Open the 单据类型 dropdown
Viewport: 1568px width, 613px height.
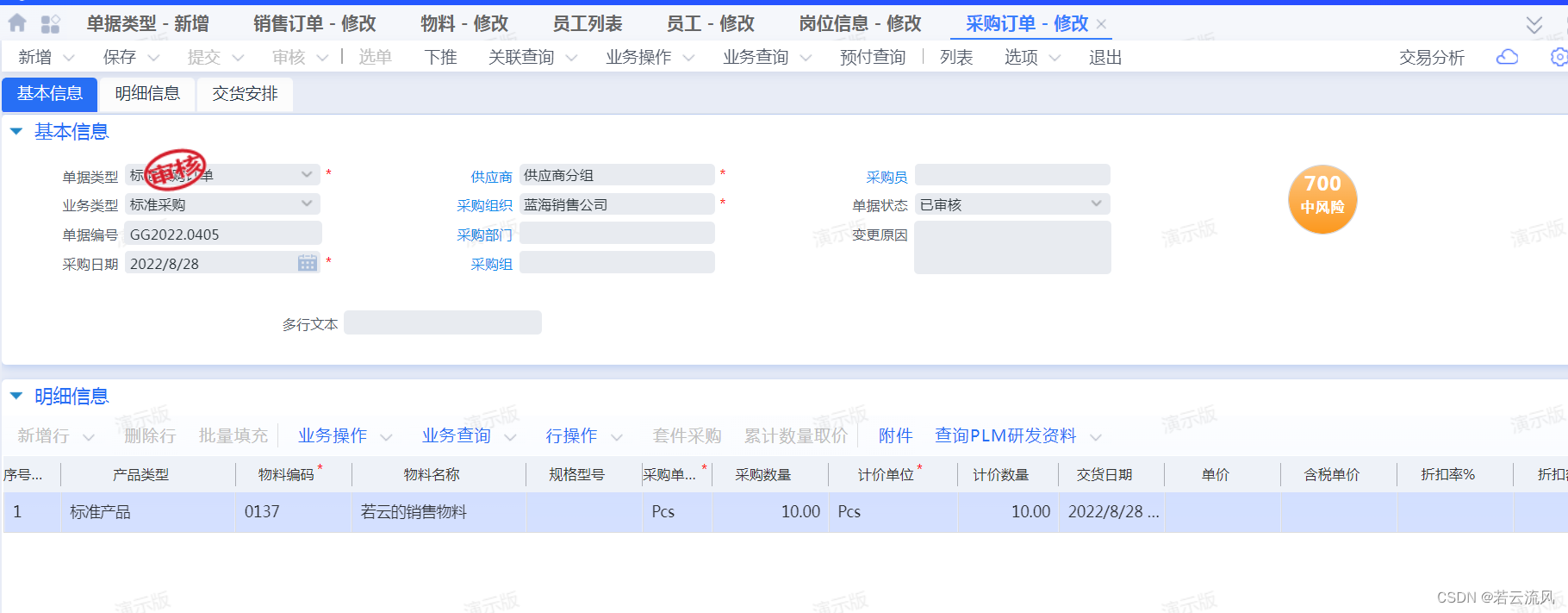[307, 174]
